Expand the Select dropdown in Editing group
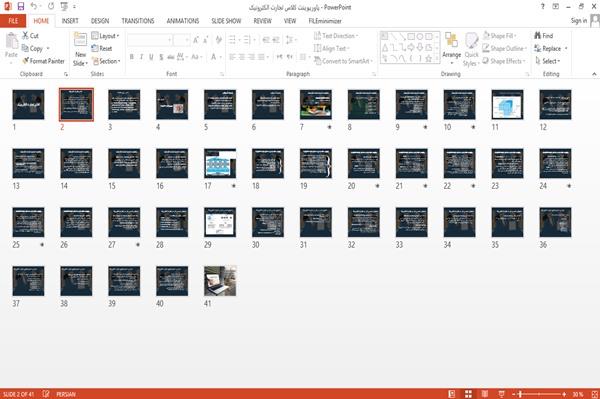The width and height of the screenshot is (600, 399). (548, 61)
